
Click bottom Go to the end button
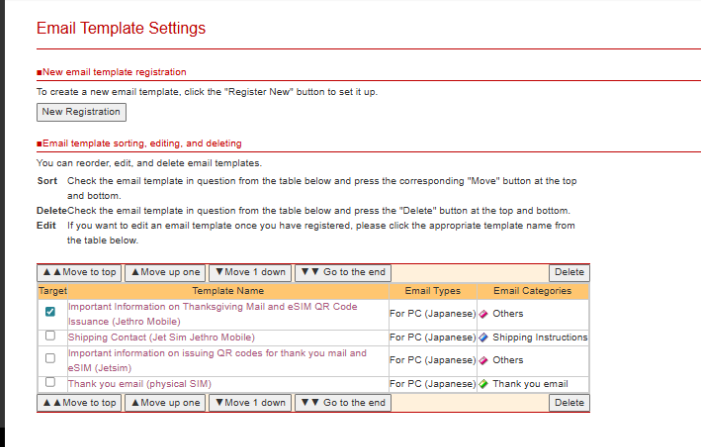(343, 403)
